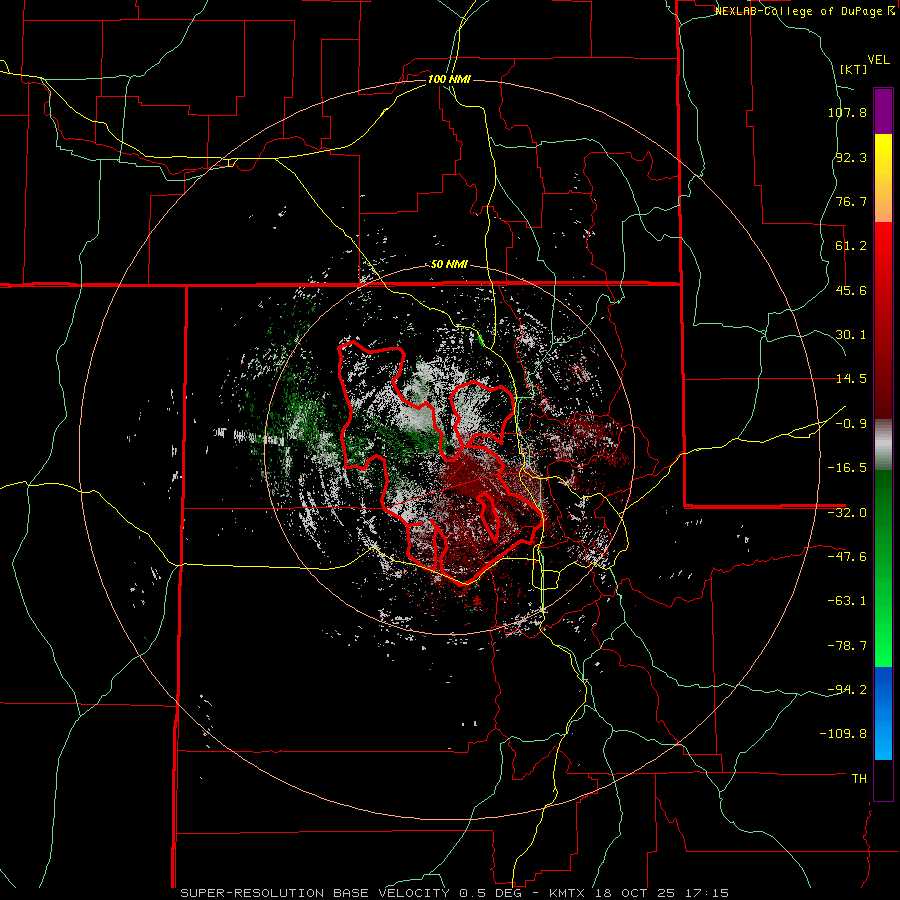Click the yellow-orange segment of color bar

tap(883, 178)
